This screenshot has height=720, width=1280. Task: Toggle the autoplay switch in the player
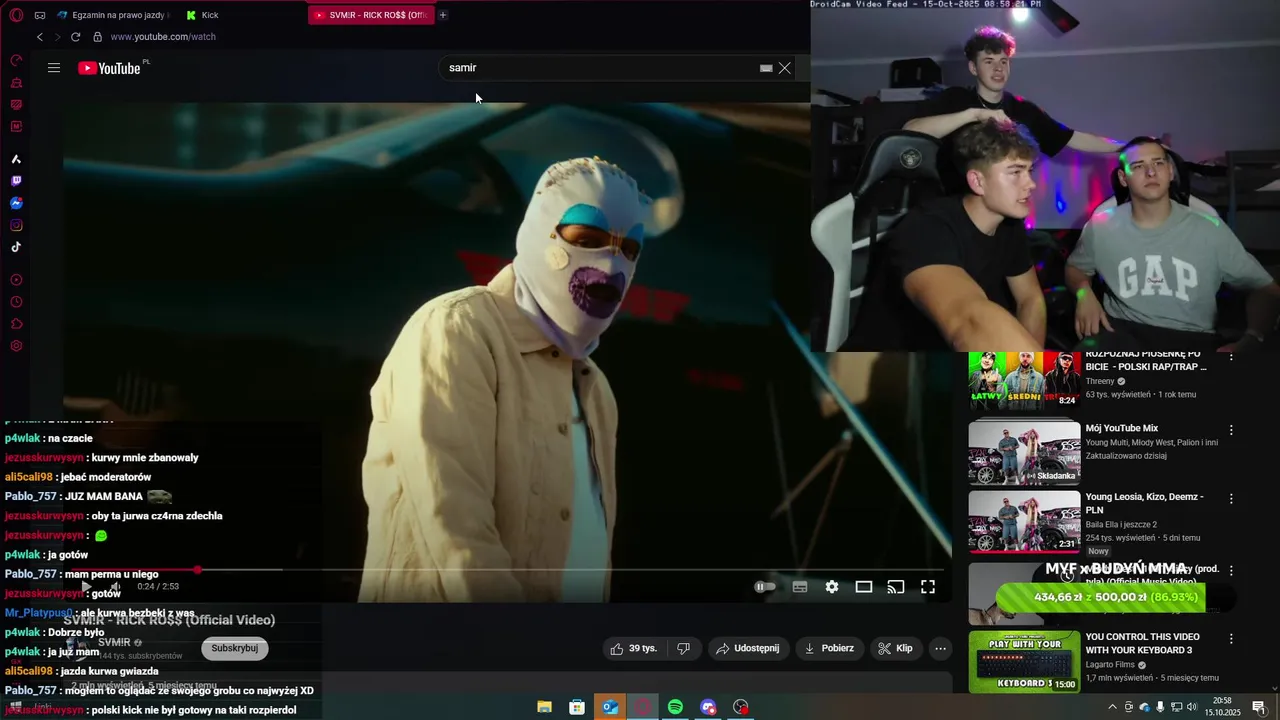tap(765, 587)
